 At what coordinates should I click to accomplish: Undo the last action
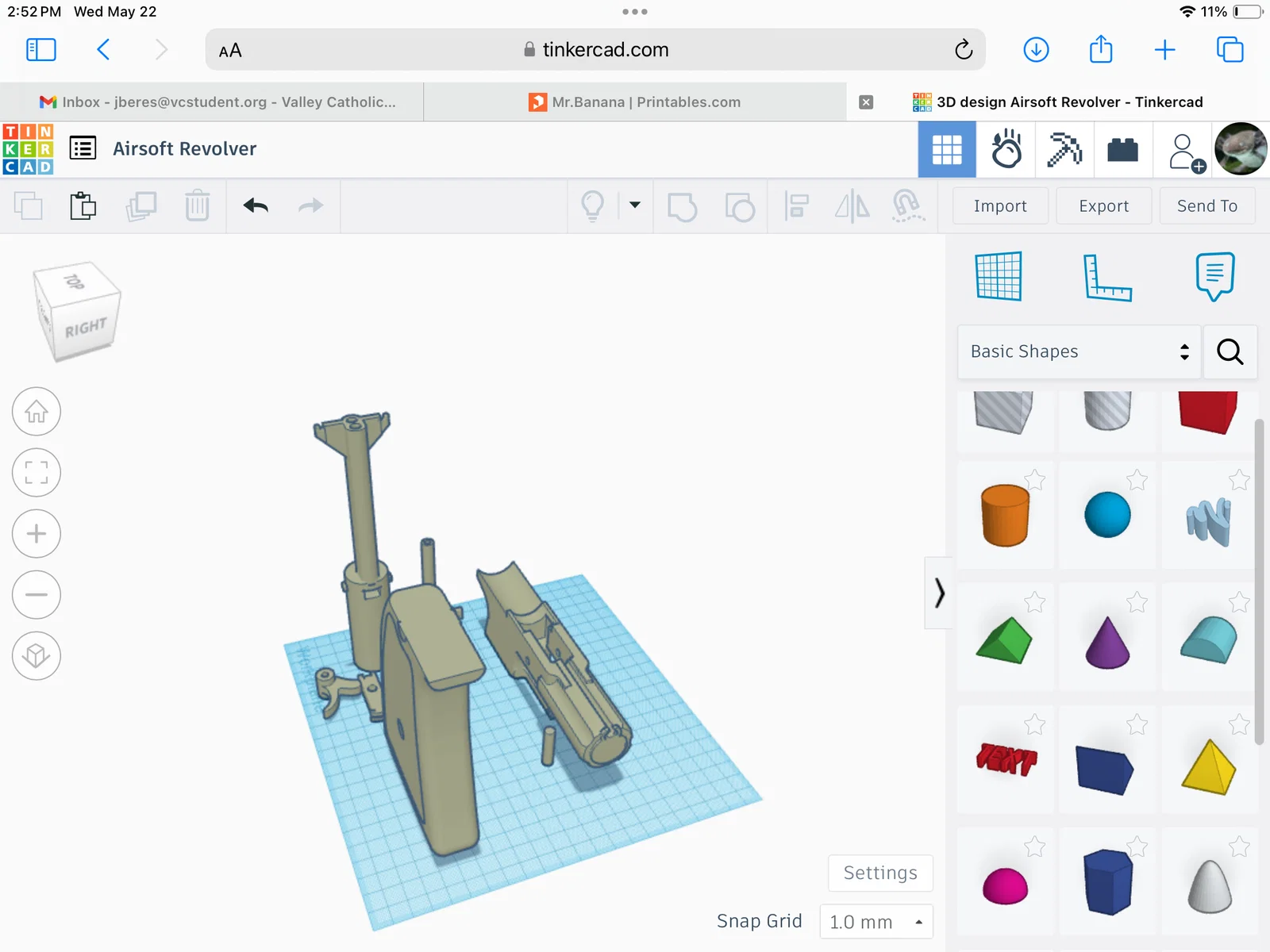pos(256,206)
